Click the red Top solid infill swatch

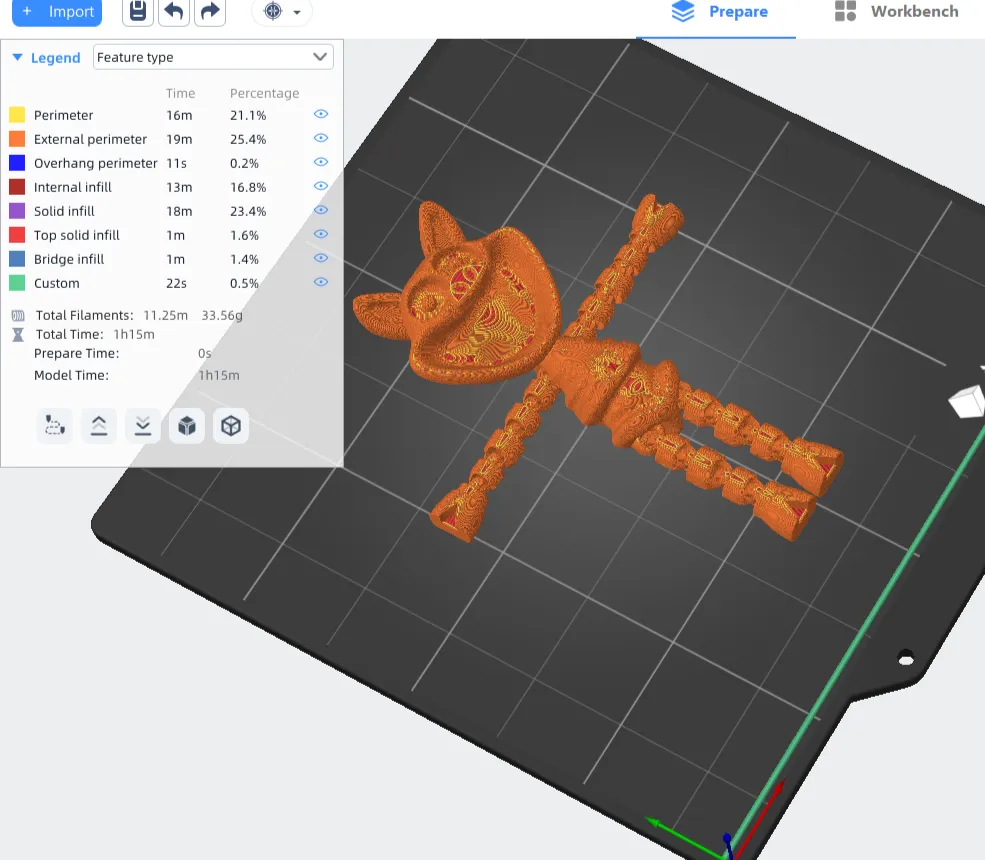click(x=17, y=235)
